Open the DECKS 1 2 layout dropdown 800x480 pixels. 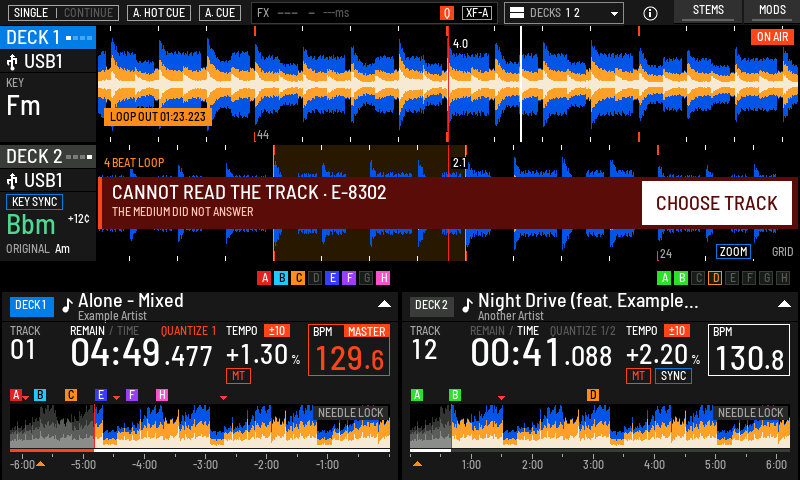(564, 13)
